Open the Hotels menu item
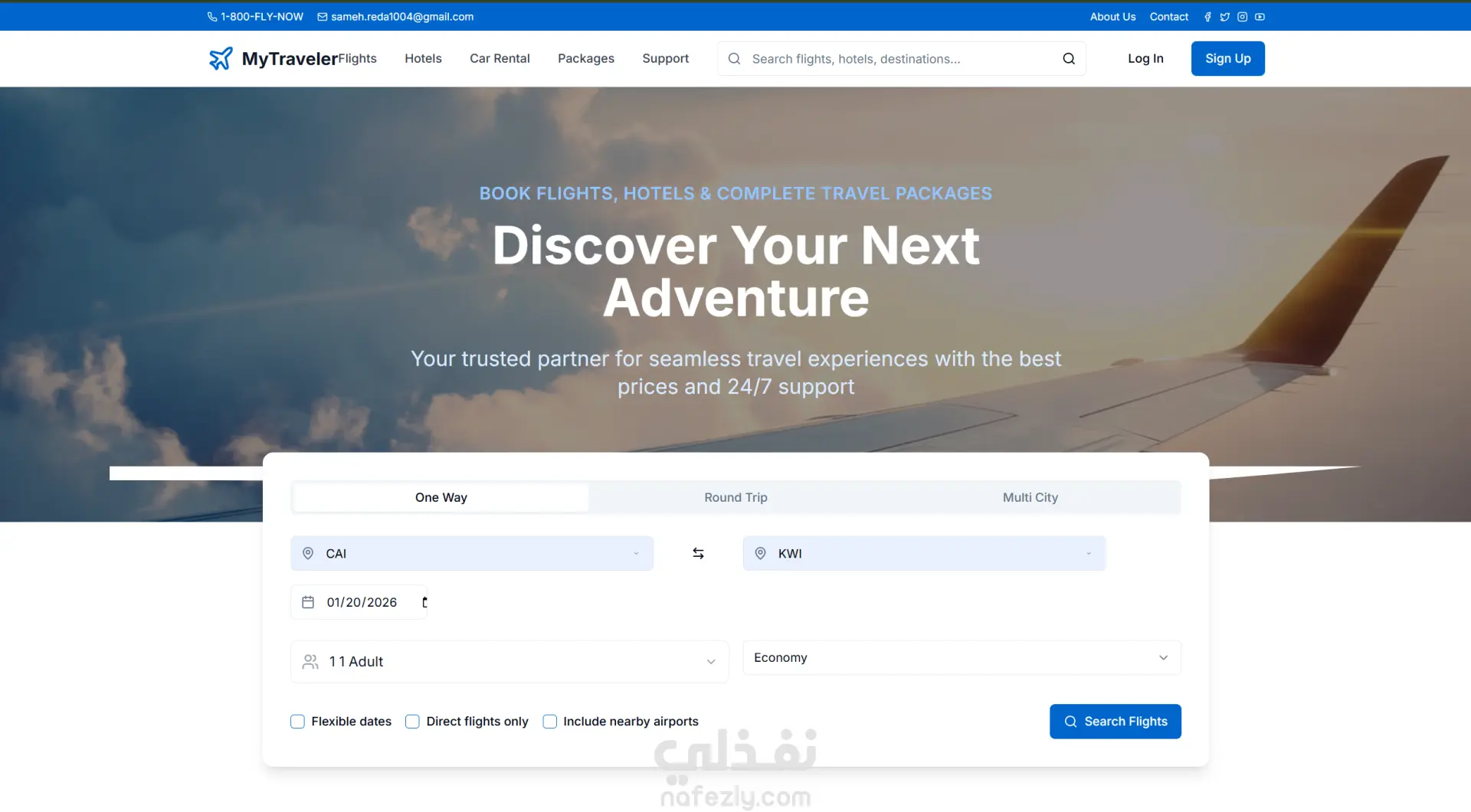1471x812 pixels. (423, 58)
